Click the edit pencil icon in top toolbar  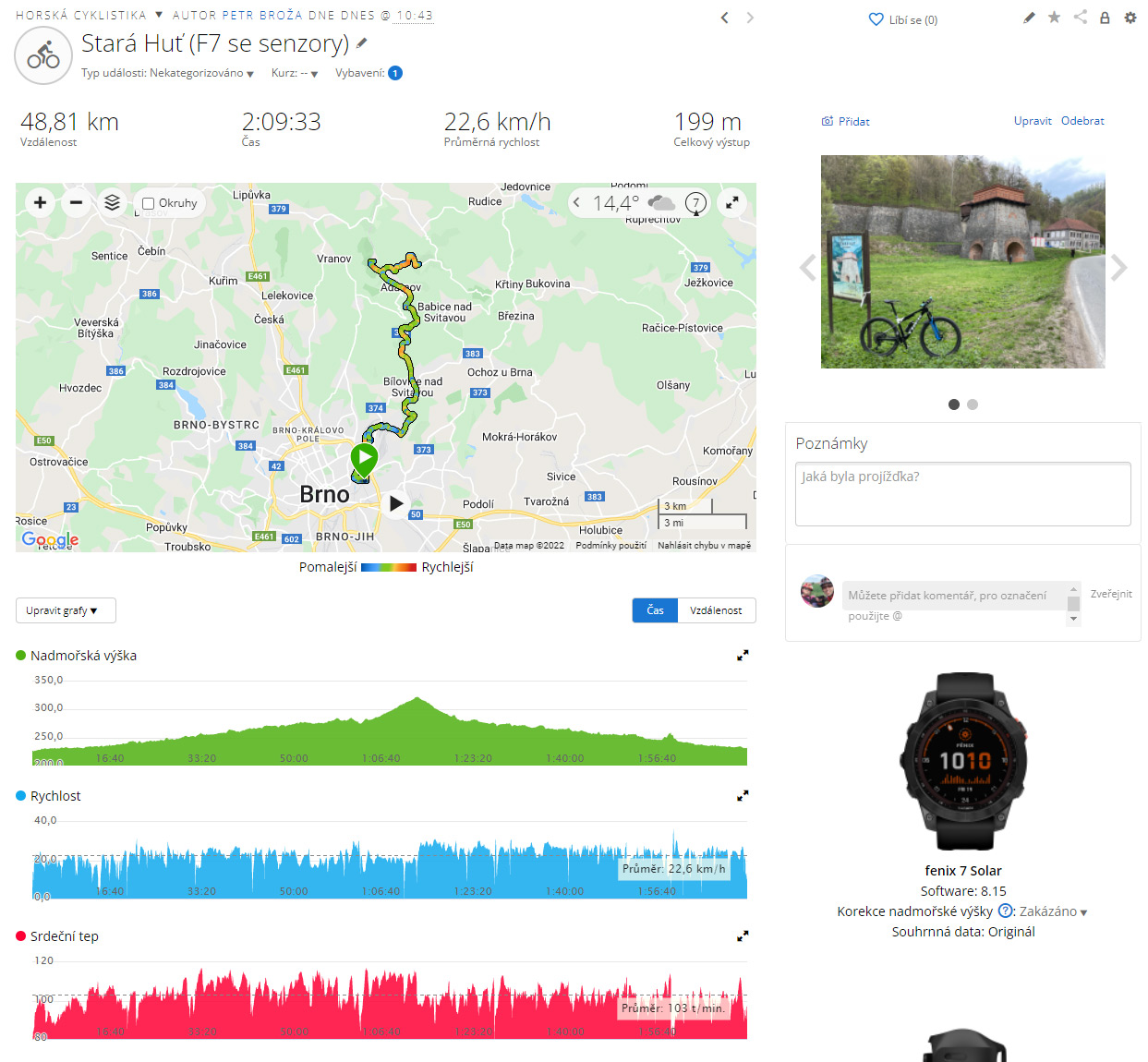tap(1030, 18)
